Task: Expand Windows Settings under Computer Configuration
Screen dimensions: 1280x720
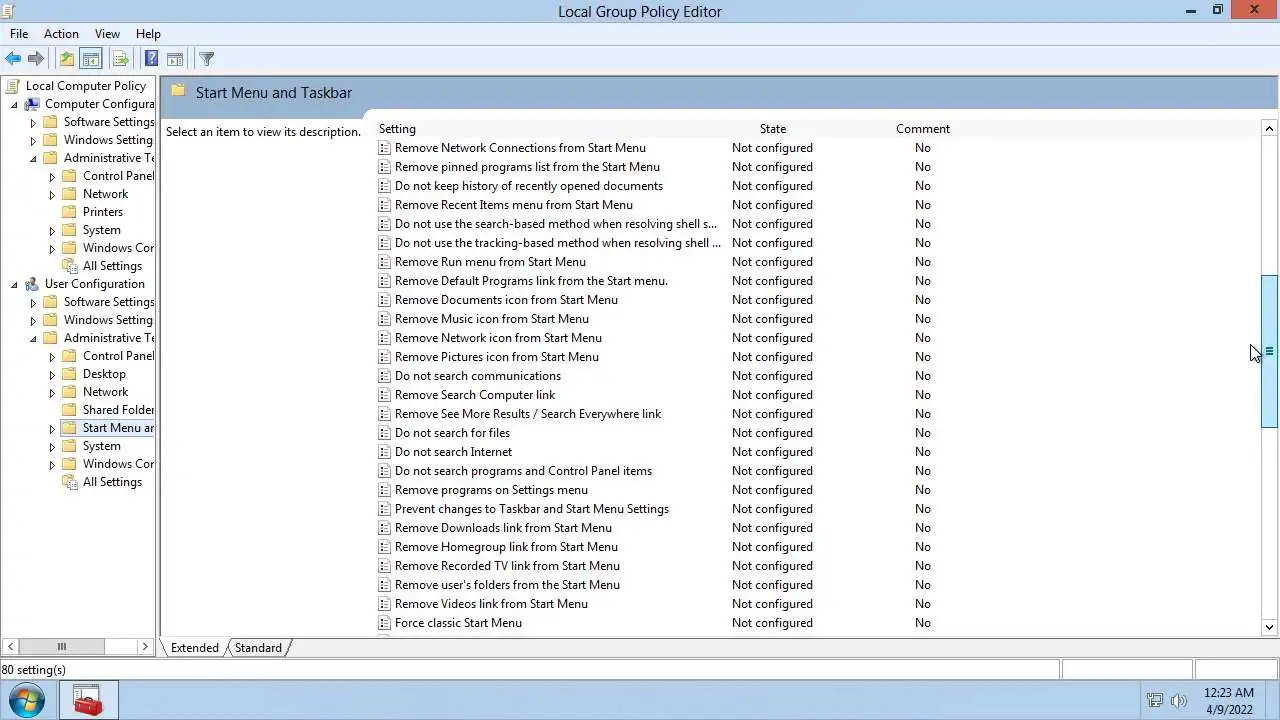Action: [33, 140]
